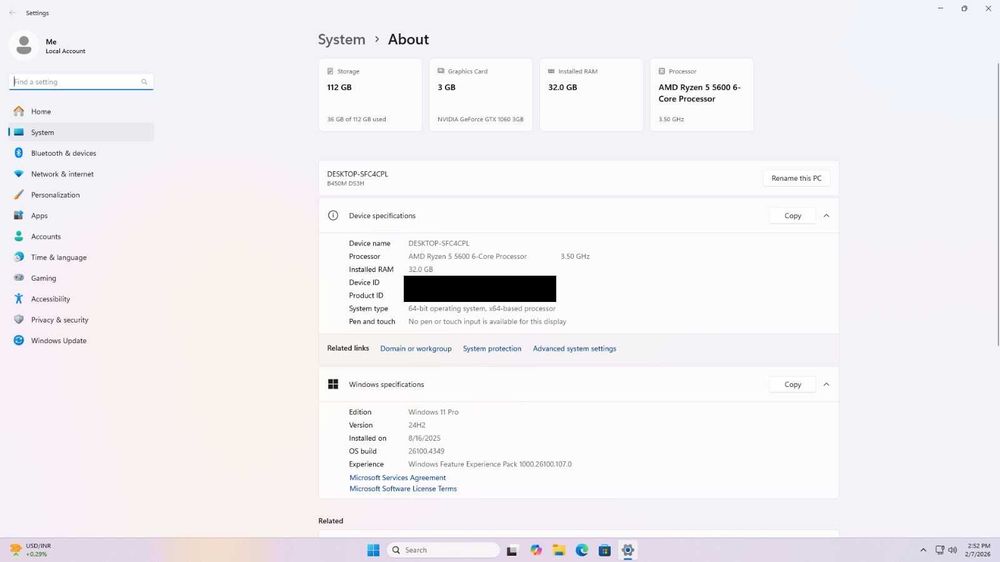Open Task View on the taskbar
Image resolution: width=1000 pixels, height=562 pixels.
(512, 550)
